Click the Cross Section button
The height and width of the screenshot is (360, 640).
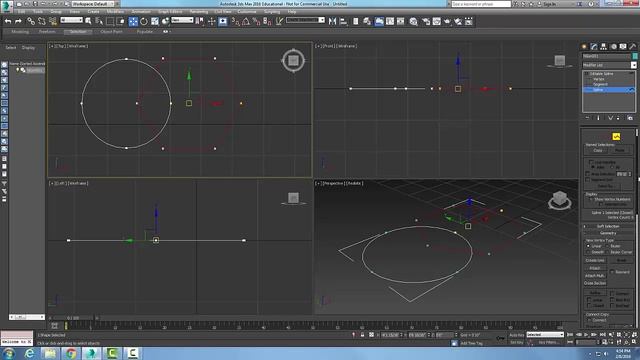pos(595,283)
